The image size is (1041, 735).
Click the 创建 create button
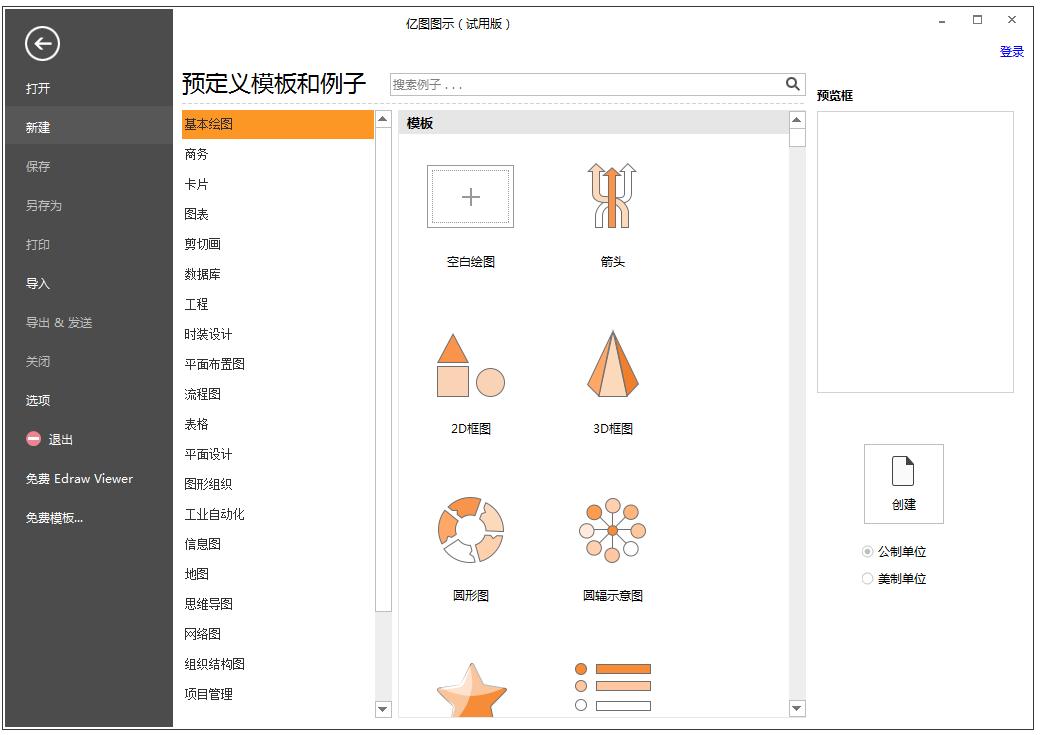[902, 484]
